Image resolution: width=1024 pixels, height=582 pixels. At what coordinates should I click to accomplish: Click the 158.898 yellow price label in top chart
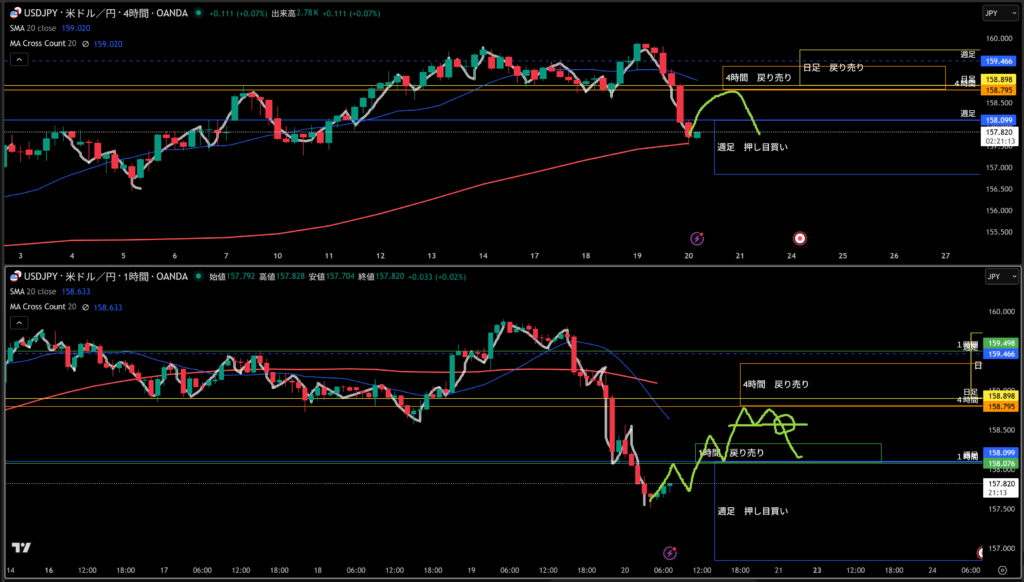[1000, 79]
